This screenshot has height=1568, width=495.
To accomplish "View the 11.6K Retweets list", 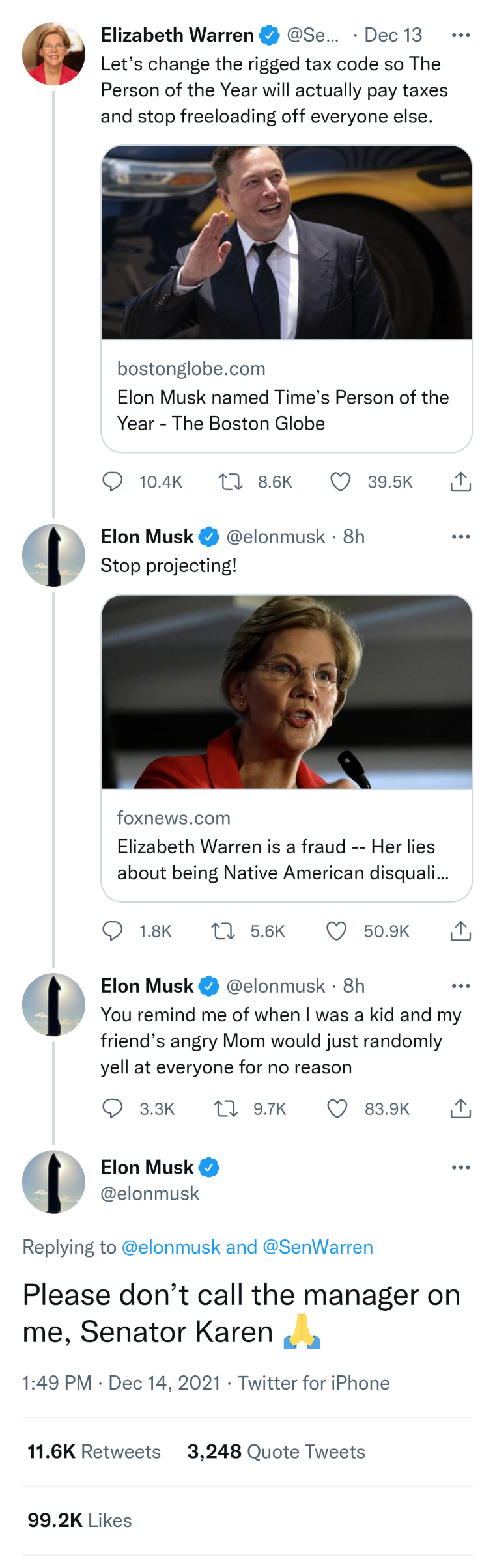I will [94, 1451].
